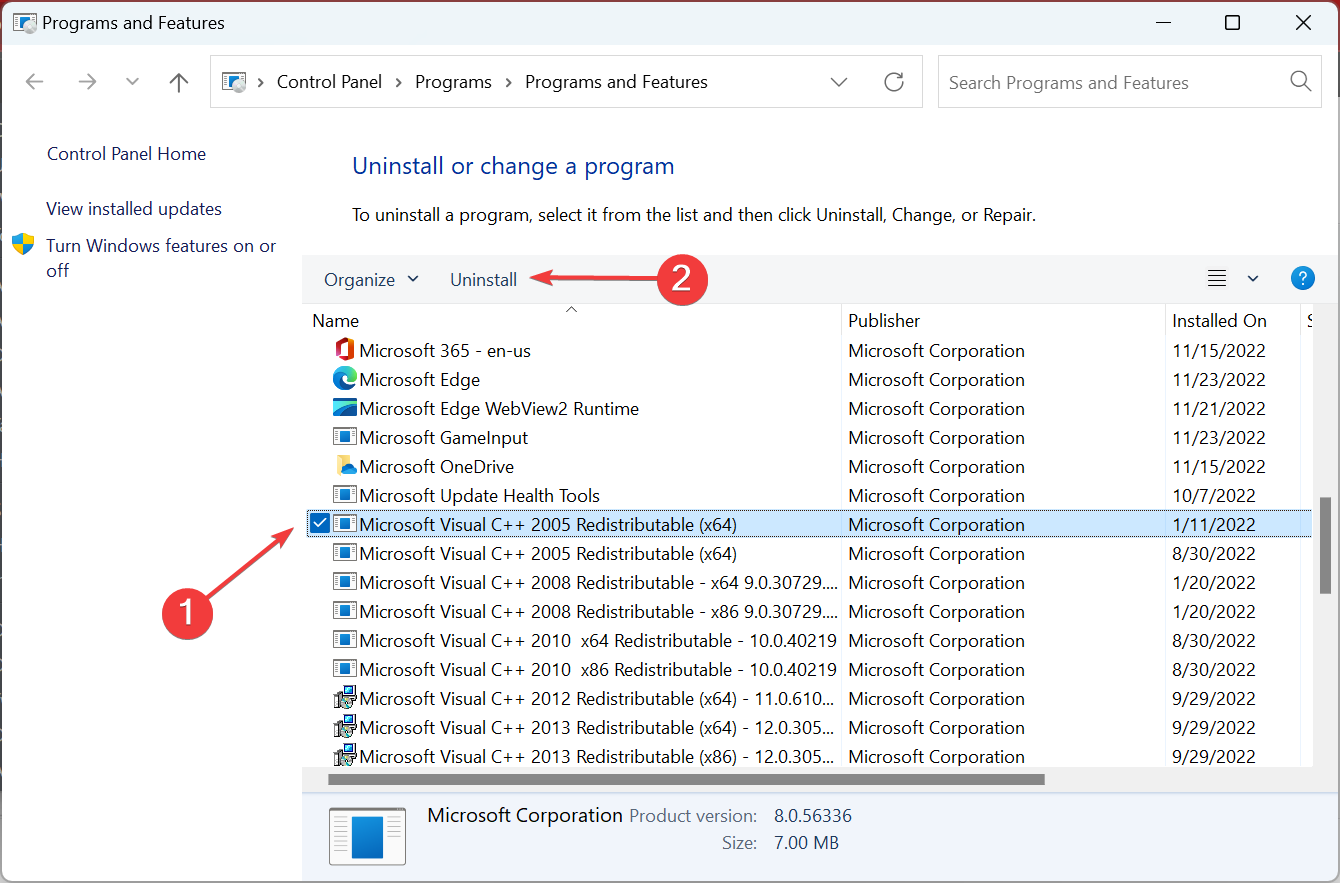Image resolution: width=1340 pixels, height=883 pixels.
Task: Sort by the Name column header
Action: [335, 321]
